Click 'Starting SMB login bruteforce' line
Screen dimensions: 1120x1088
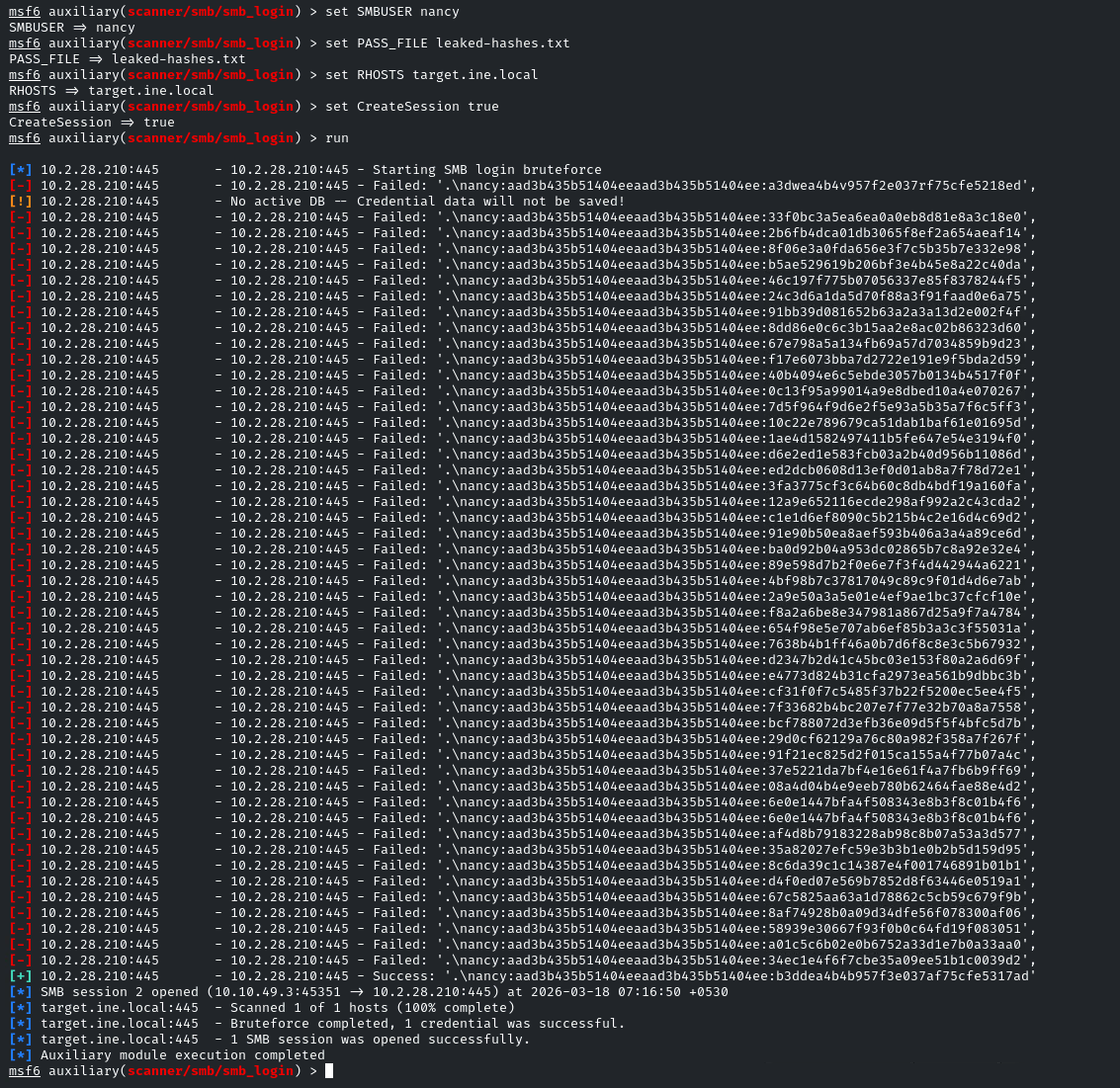tap(487, 169)
